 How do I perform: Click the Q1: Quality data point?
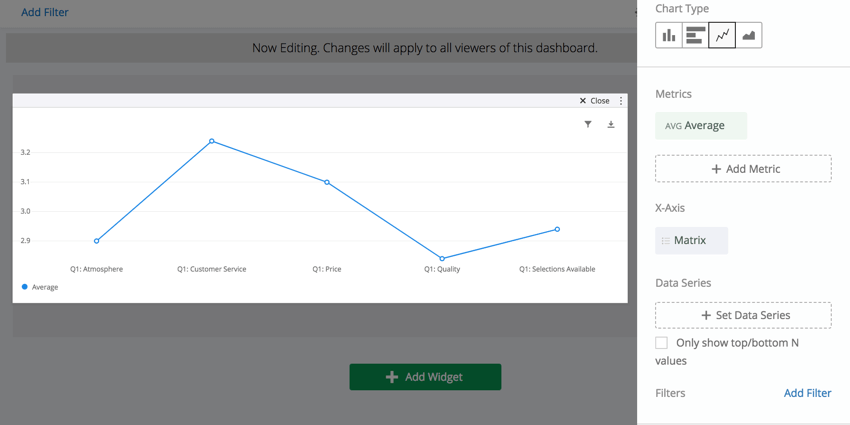(x=442, y=259)
